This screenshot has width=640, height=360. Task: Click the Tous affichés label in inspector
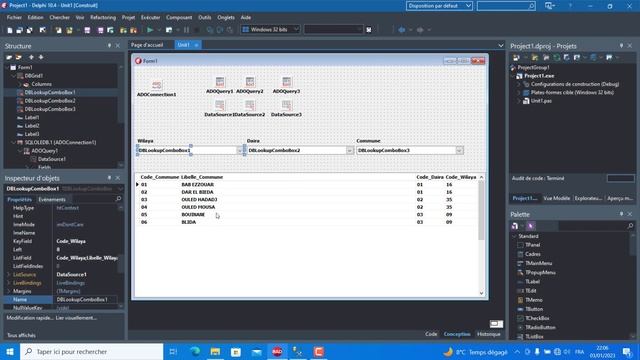coord(22,335)
